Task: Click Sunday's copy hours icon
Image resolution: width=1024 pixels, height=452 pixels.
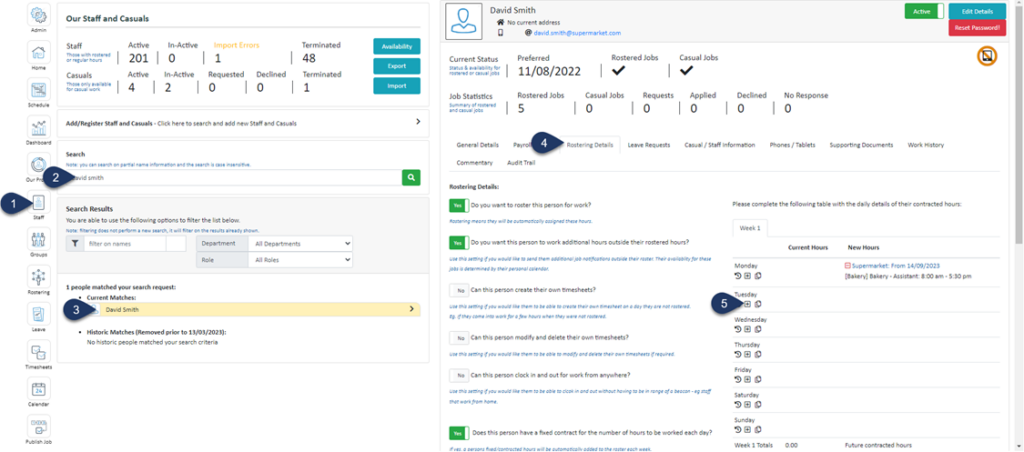Action: [758, 430]
